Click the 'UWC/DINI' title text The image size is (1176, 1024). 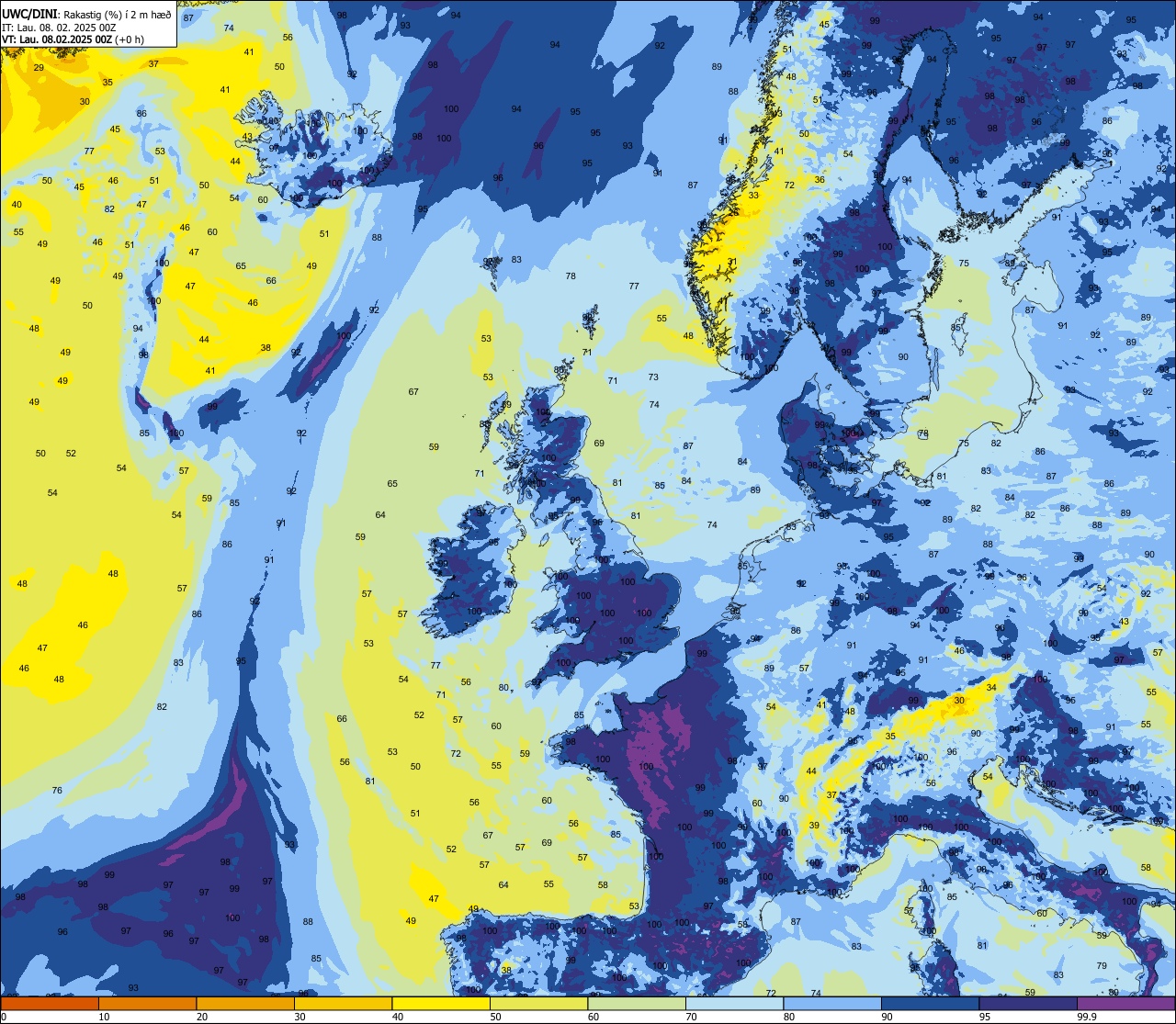point(30,15)
